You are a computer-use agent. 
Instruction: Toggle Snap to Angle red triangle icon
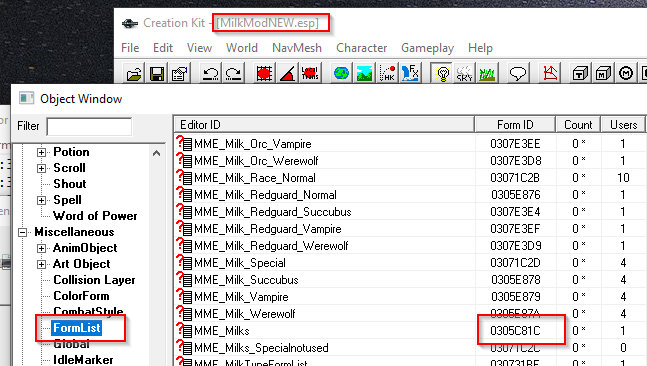[x=287, y=74]
